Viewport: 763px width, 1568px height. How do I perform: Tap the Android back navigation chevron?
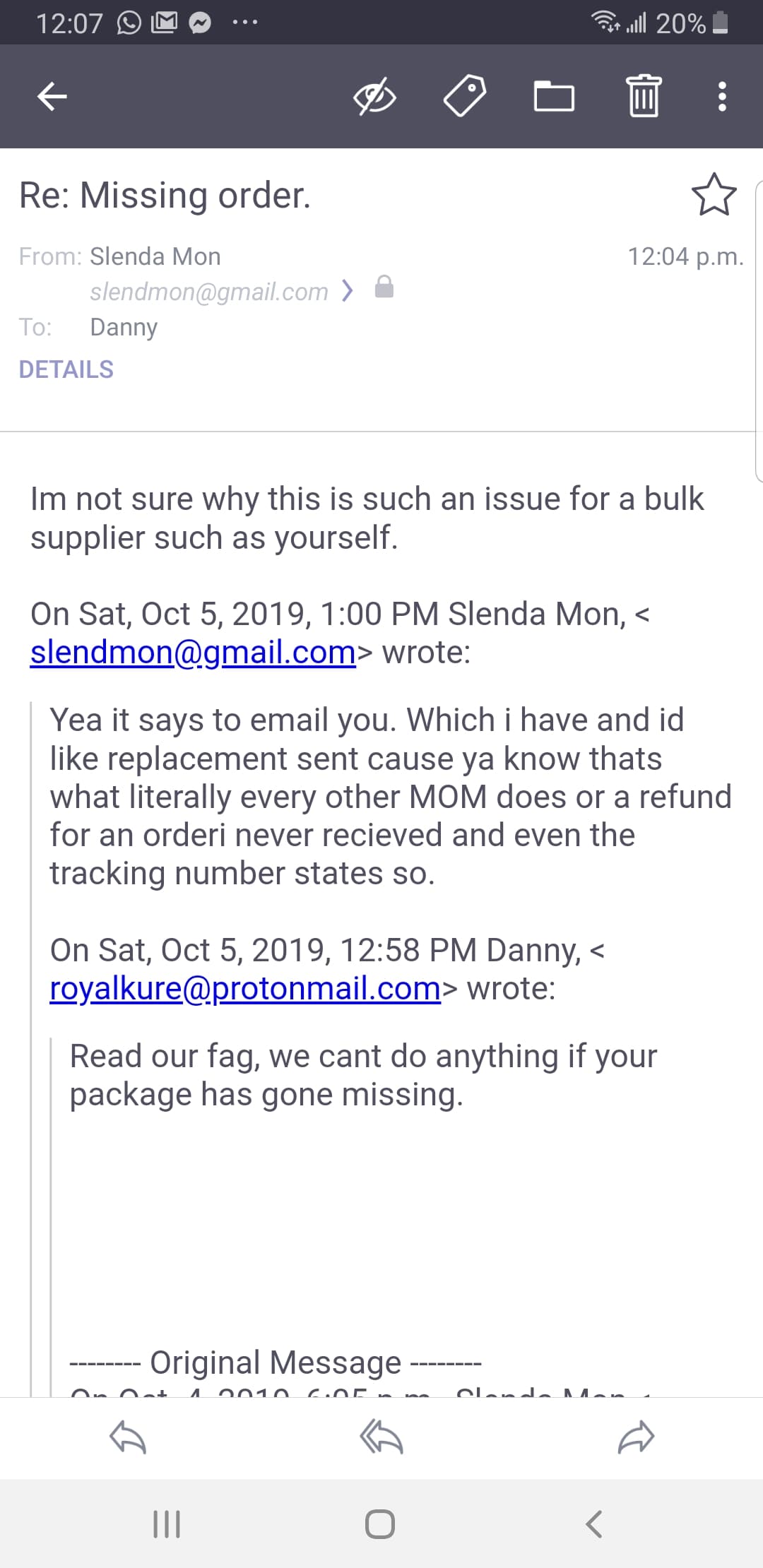(x=594, y=1524)
